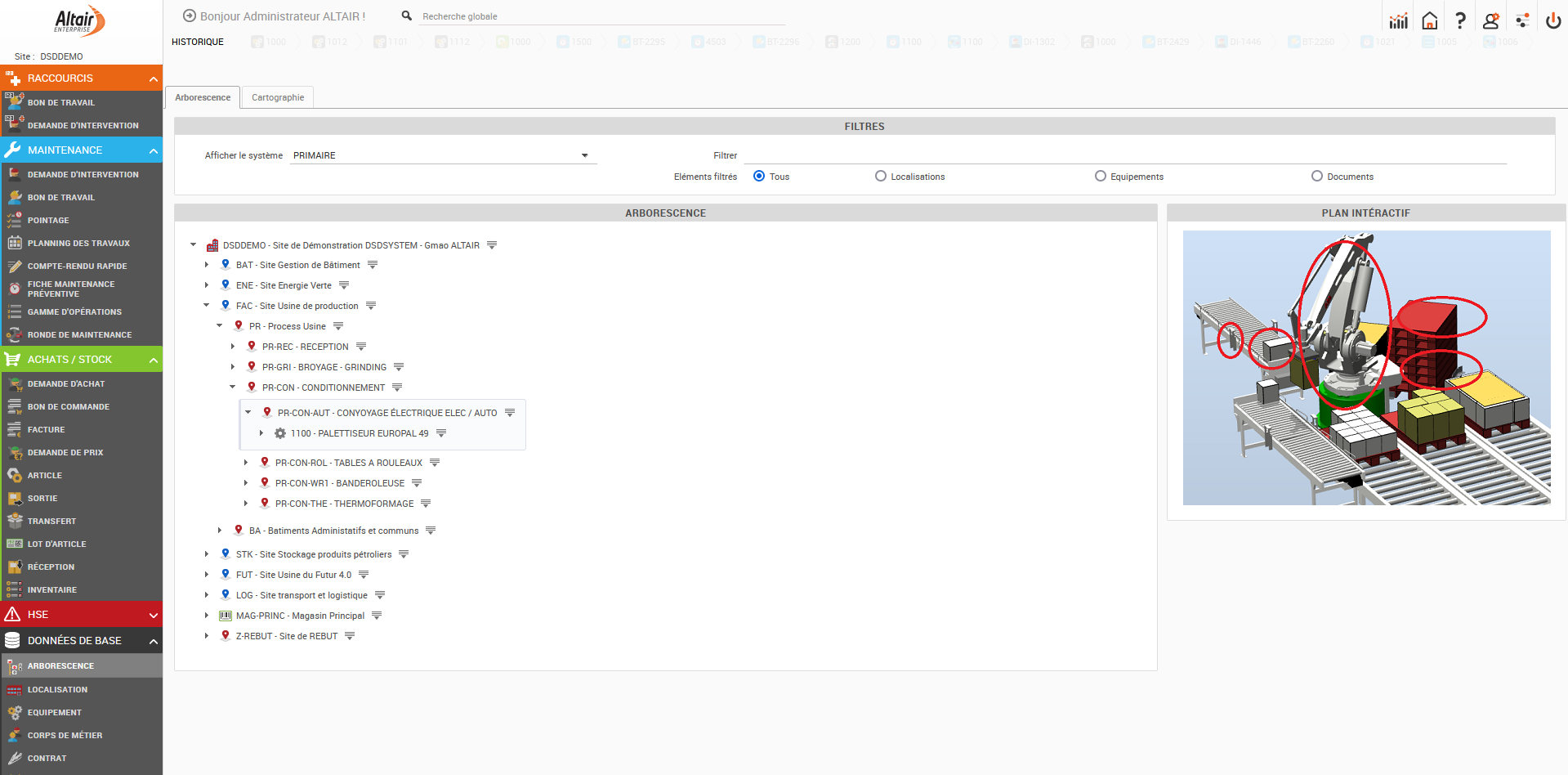Viewport: 1568px width, 775px height.
Task: Click the barcode icon of MAG-PRINC
Action: click(x=226, y=616)
